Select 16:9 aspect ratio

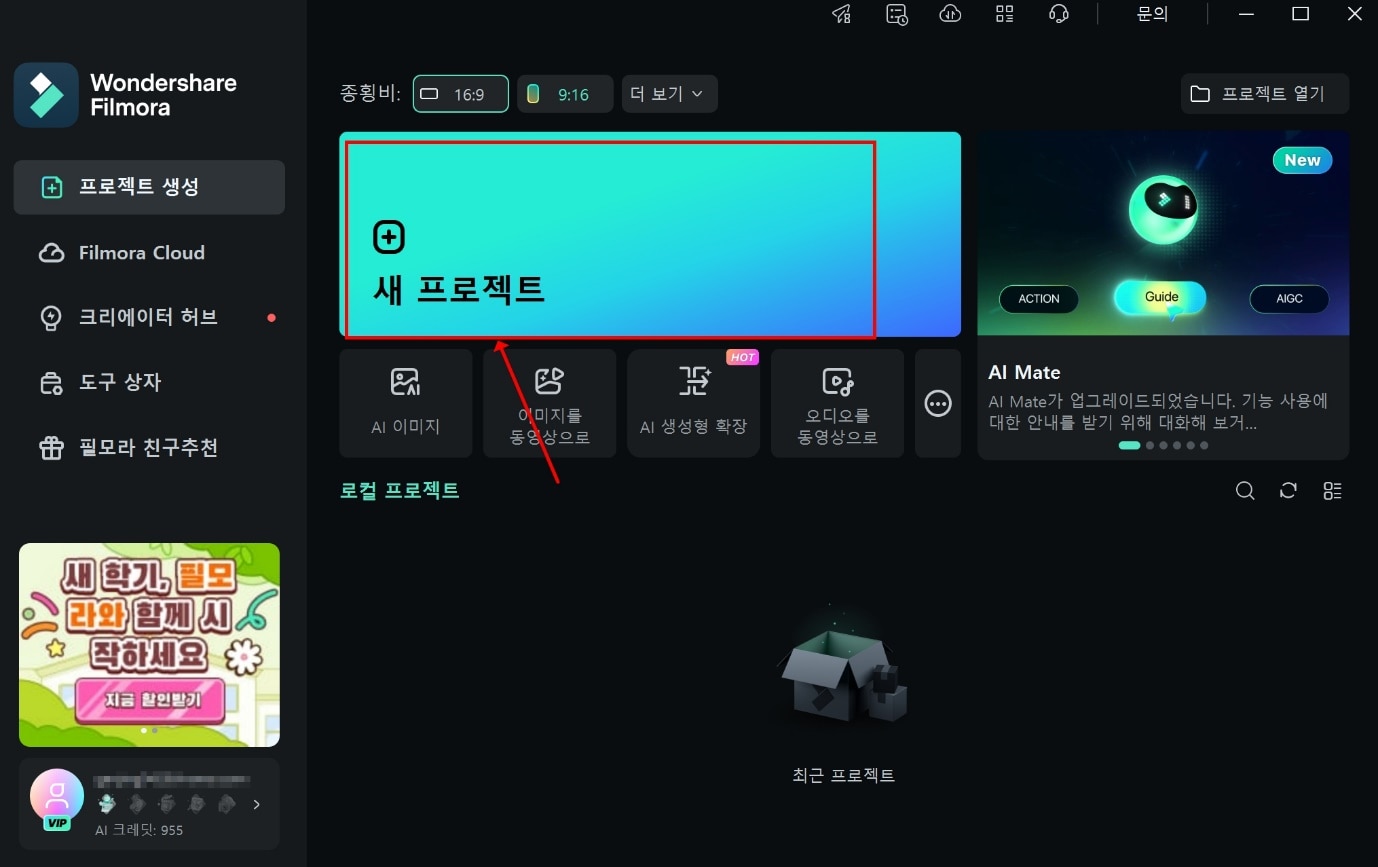[x=461, y=94]
